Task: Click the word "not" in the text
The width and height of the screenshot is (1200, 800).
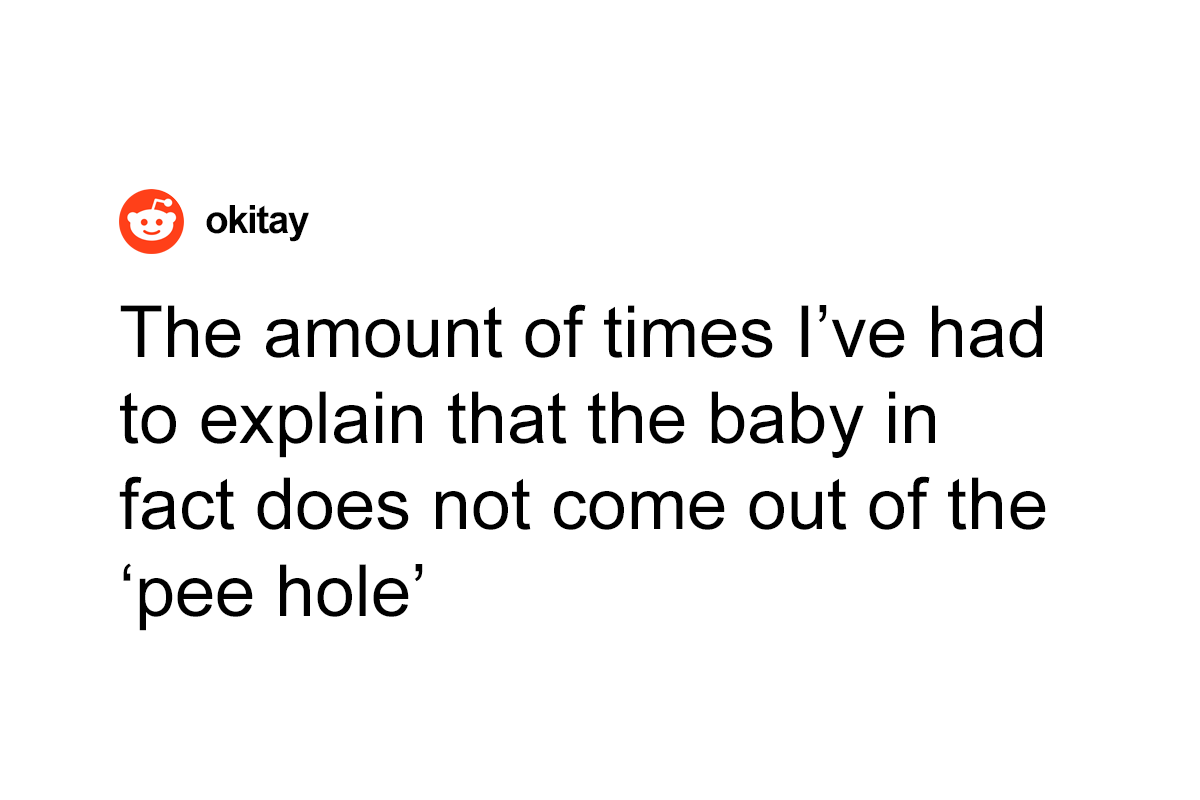Action: click(x=479, y=506)
